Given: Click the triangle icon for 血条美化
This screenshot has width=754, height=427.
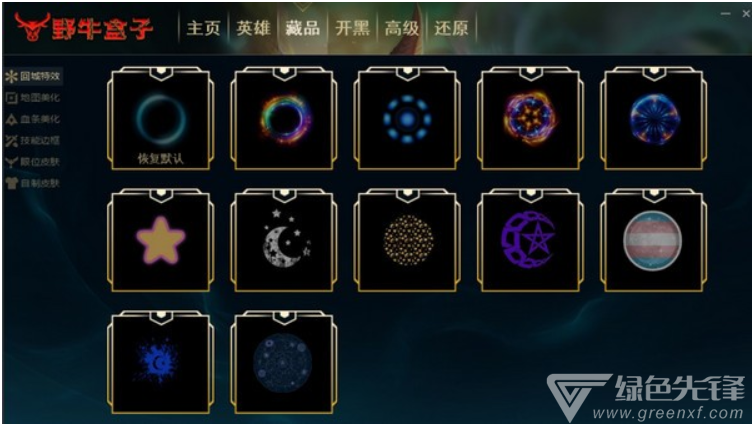Looking at the screenshot, I should 12,119.
